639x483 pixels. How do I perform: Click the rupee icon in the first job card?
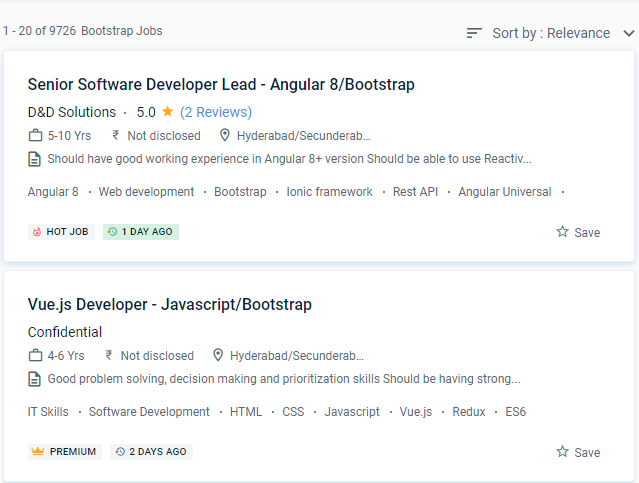coord(116,135)
